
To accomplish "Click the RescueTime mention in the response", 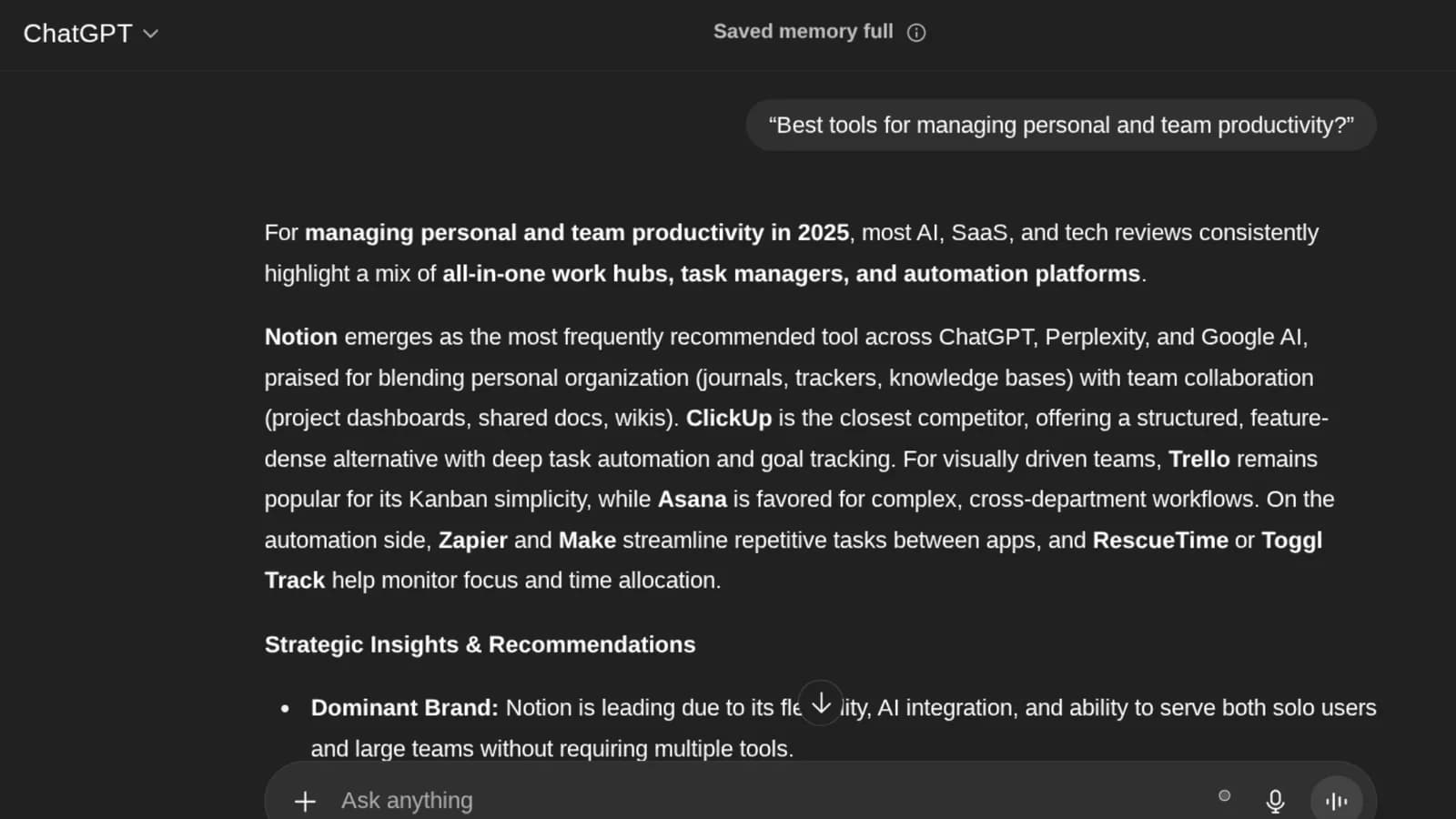I will tap(1160, 540).
